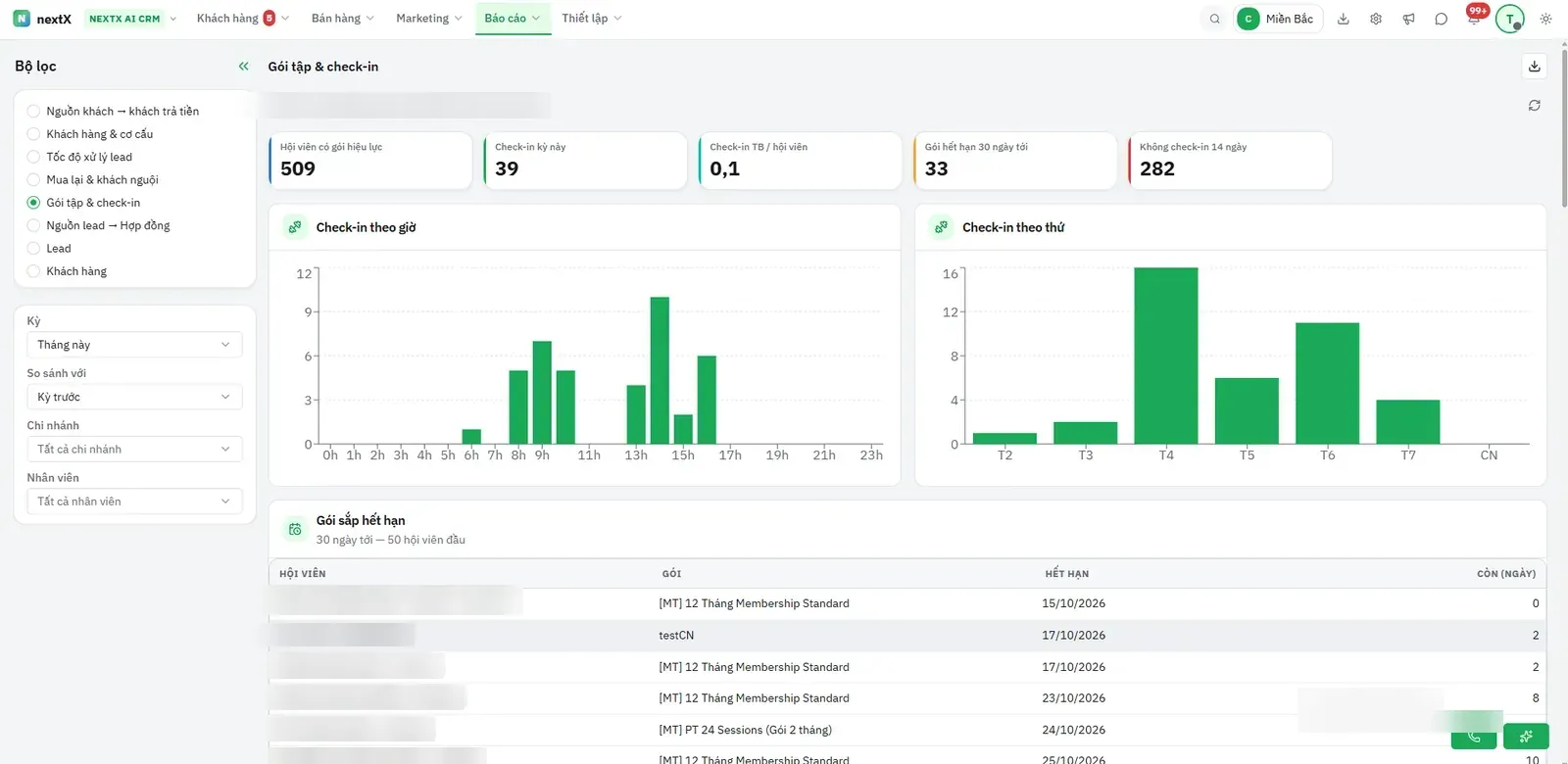Click the Gói sắp hết hạn calendar icon
The height and width of the screenshot is (764, 1568).
point(295,530)
